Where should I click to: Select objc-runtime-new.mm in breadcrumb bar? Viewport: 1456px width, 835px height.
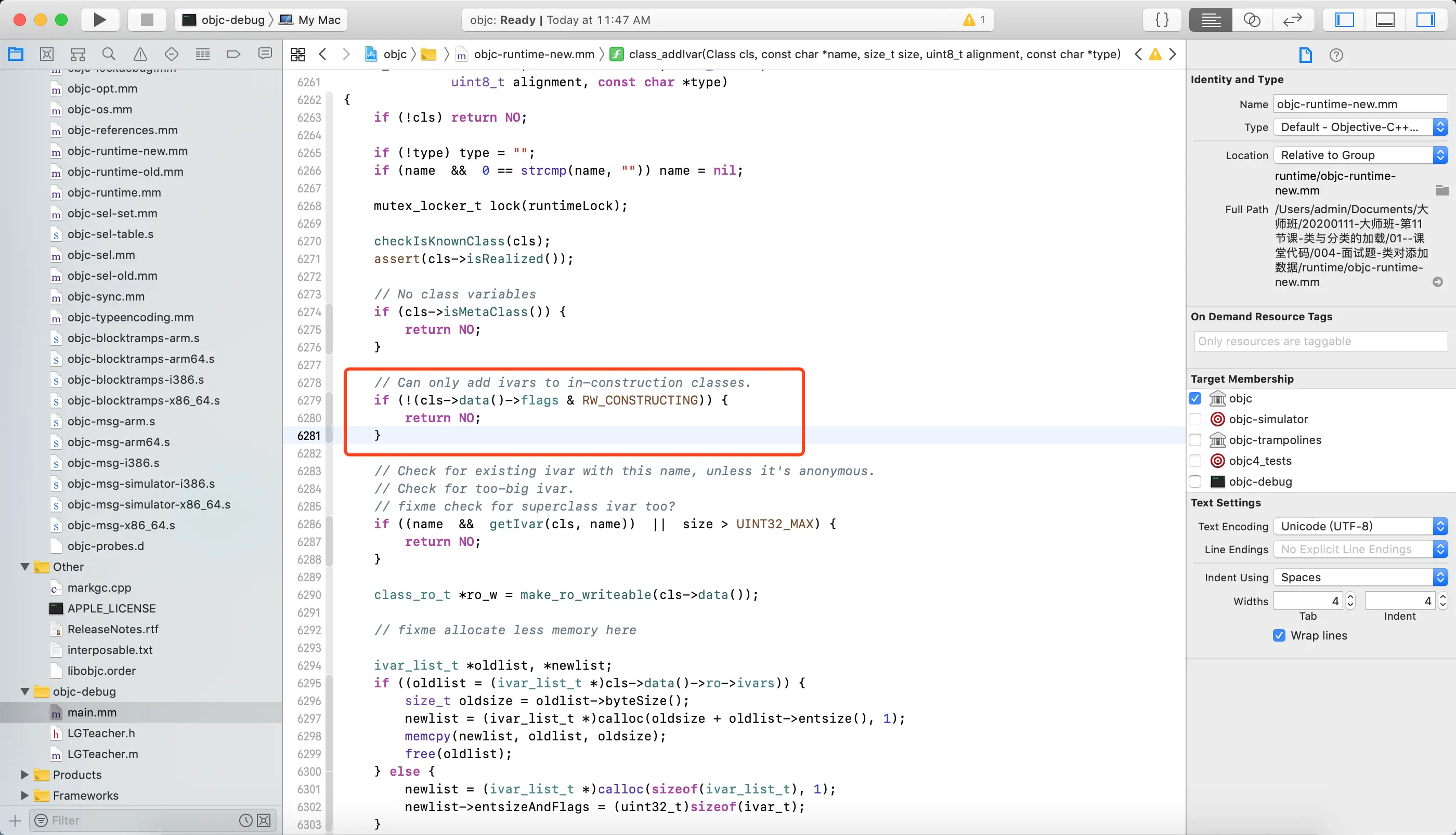tap(534, 55)
